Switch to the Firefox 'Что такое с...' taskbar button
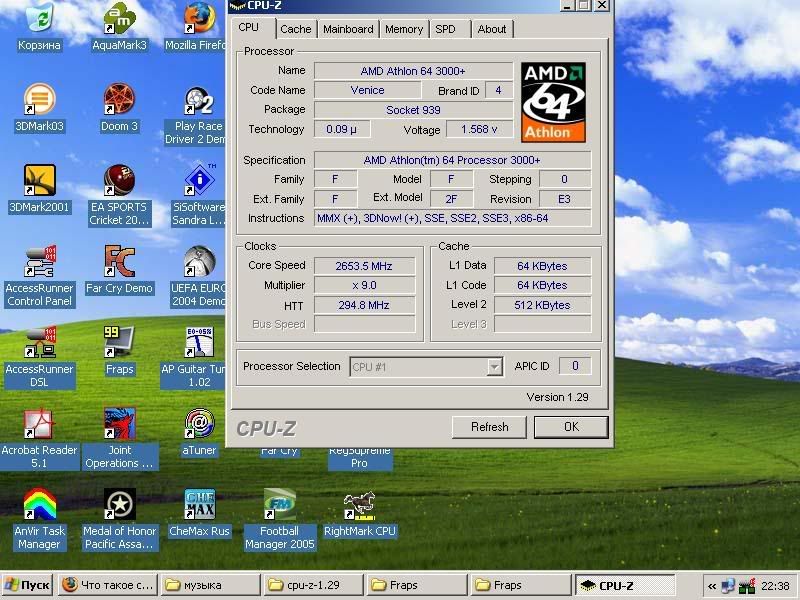The image size is (800, 600). 107,585
